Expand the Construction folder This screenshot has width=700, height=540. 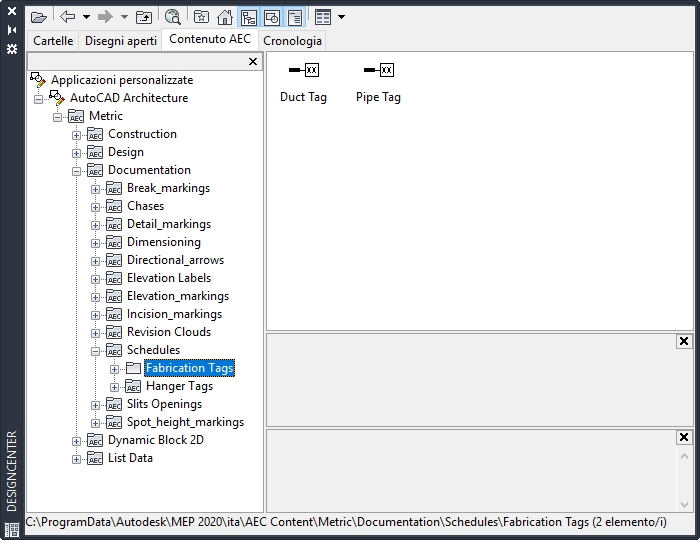(76, 135)
